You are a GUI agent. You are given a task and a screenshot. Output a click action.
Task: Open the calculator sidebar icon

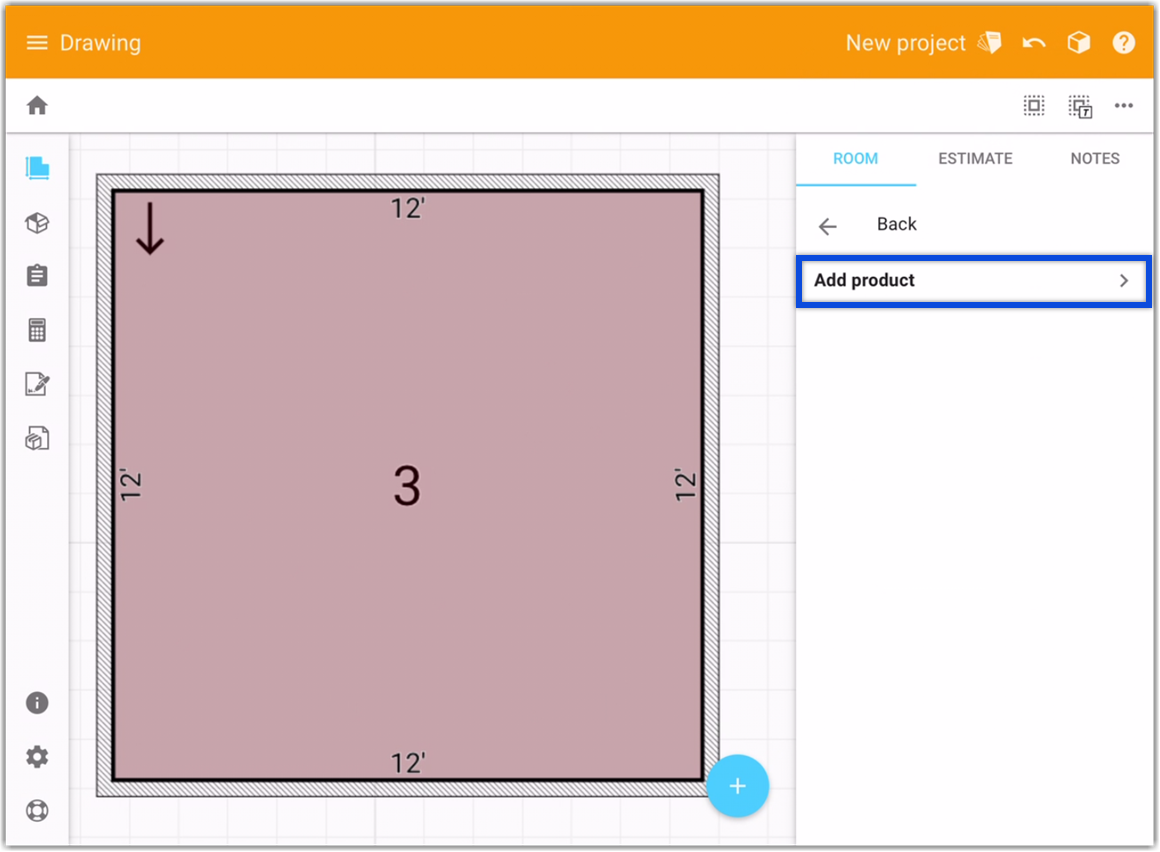[x=37, y=330]
